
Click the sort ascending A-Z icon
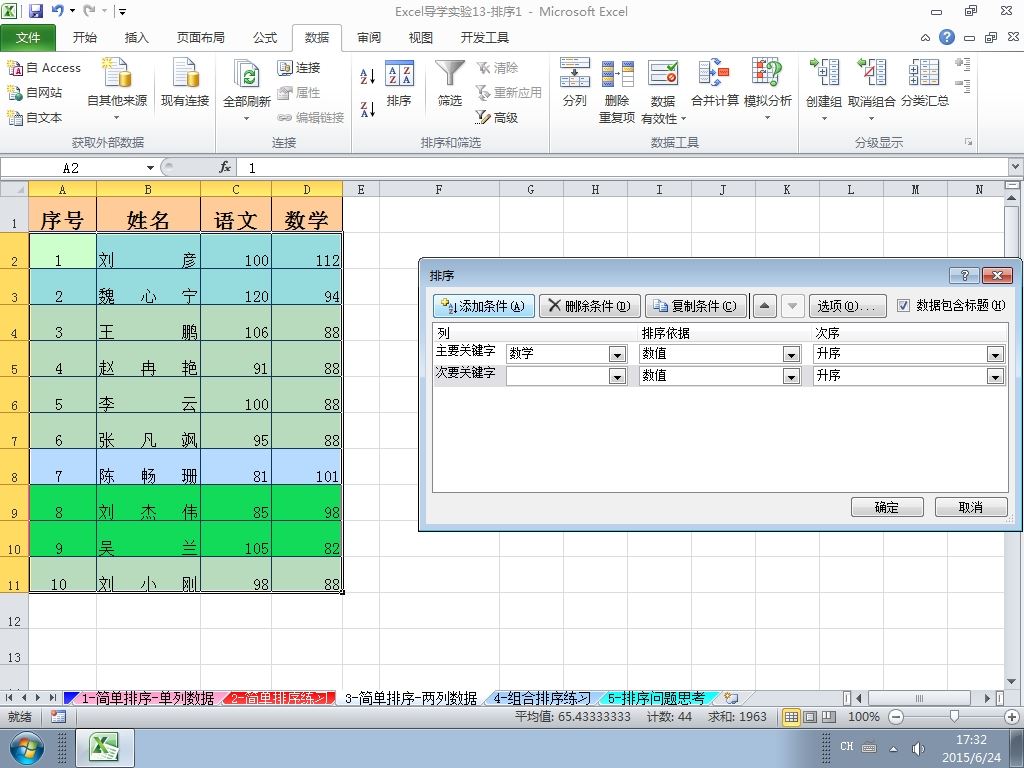[368, 76]
